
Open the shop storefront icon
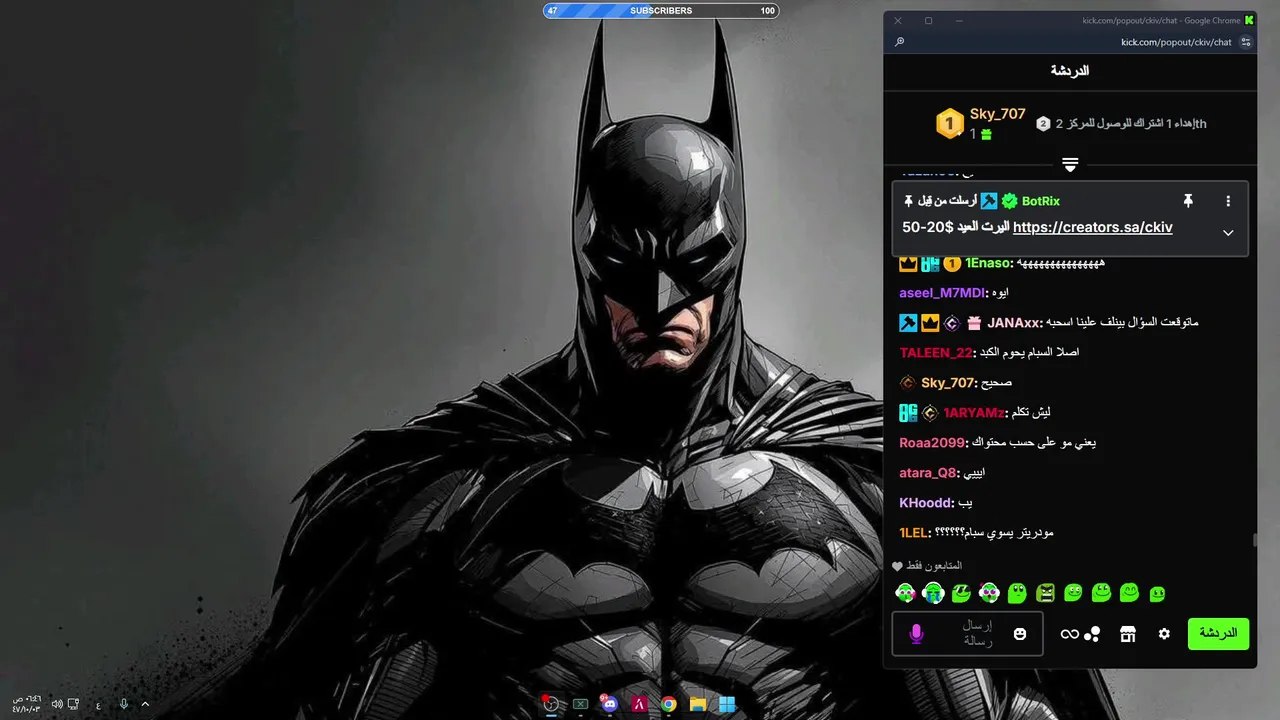point(1128,634)
